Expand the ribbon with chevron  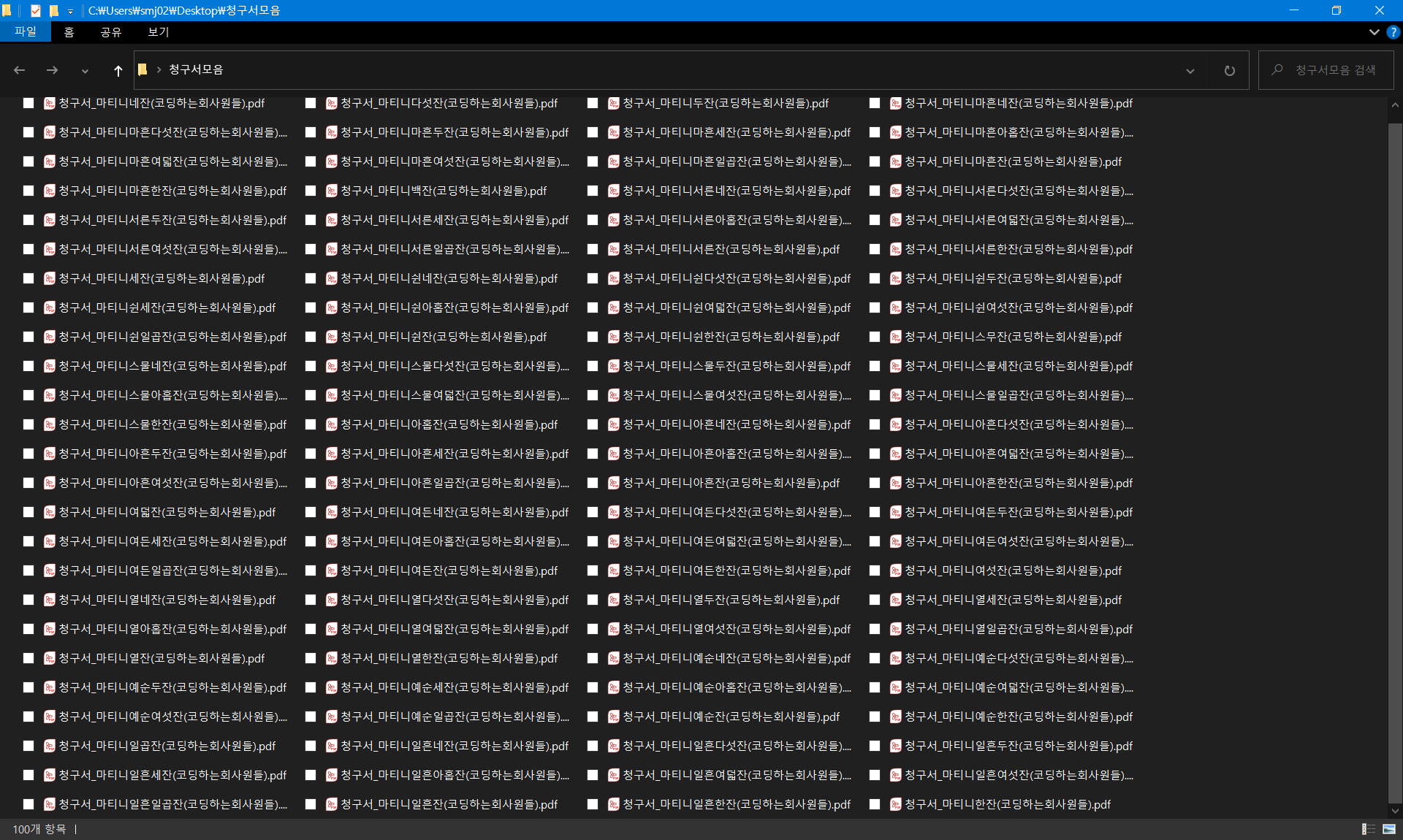[1374, 32]
